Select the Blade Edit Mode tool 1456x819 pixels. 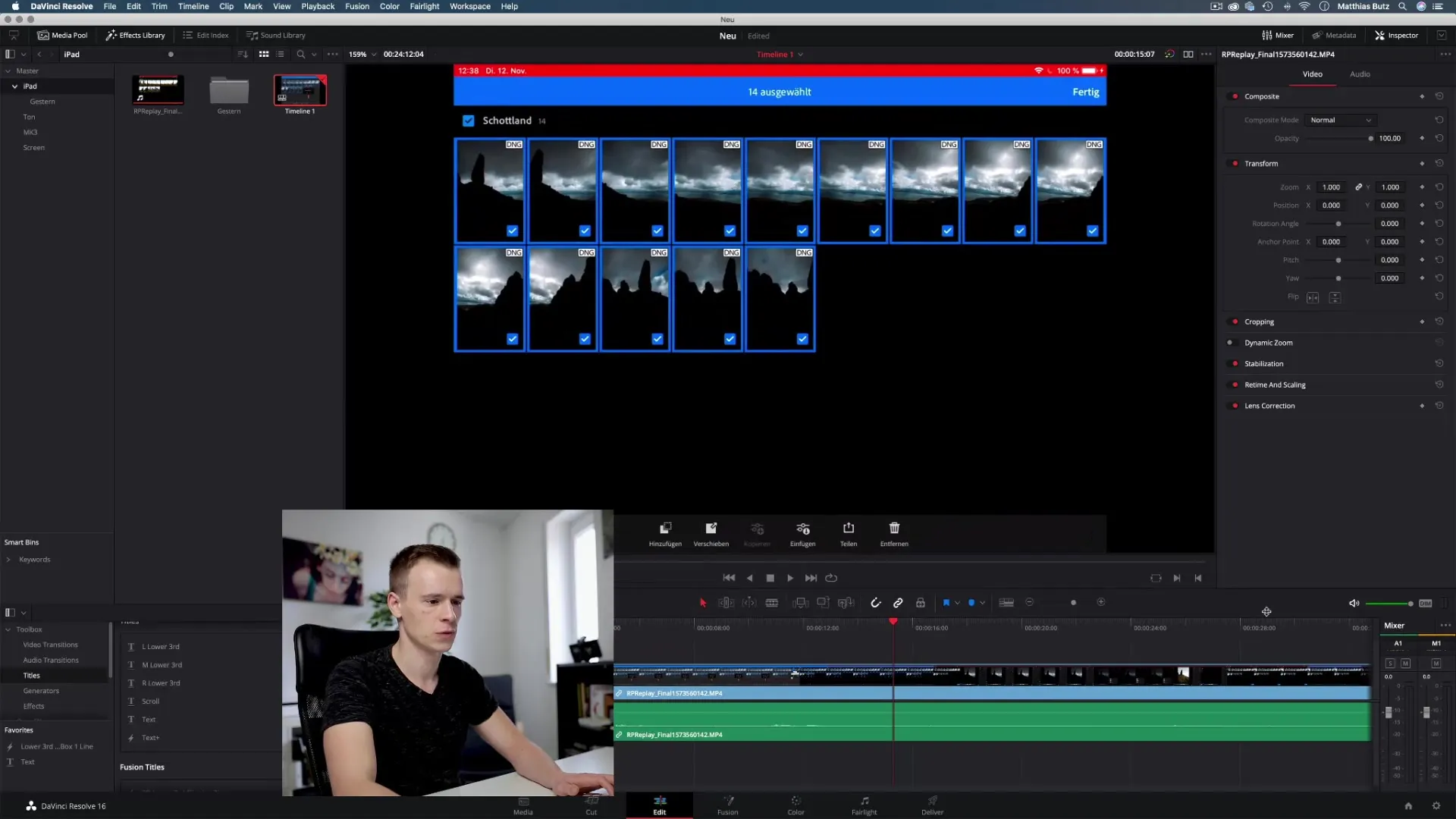pos(772,603)
